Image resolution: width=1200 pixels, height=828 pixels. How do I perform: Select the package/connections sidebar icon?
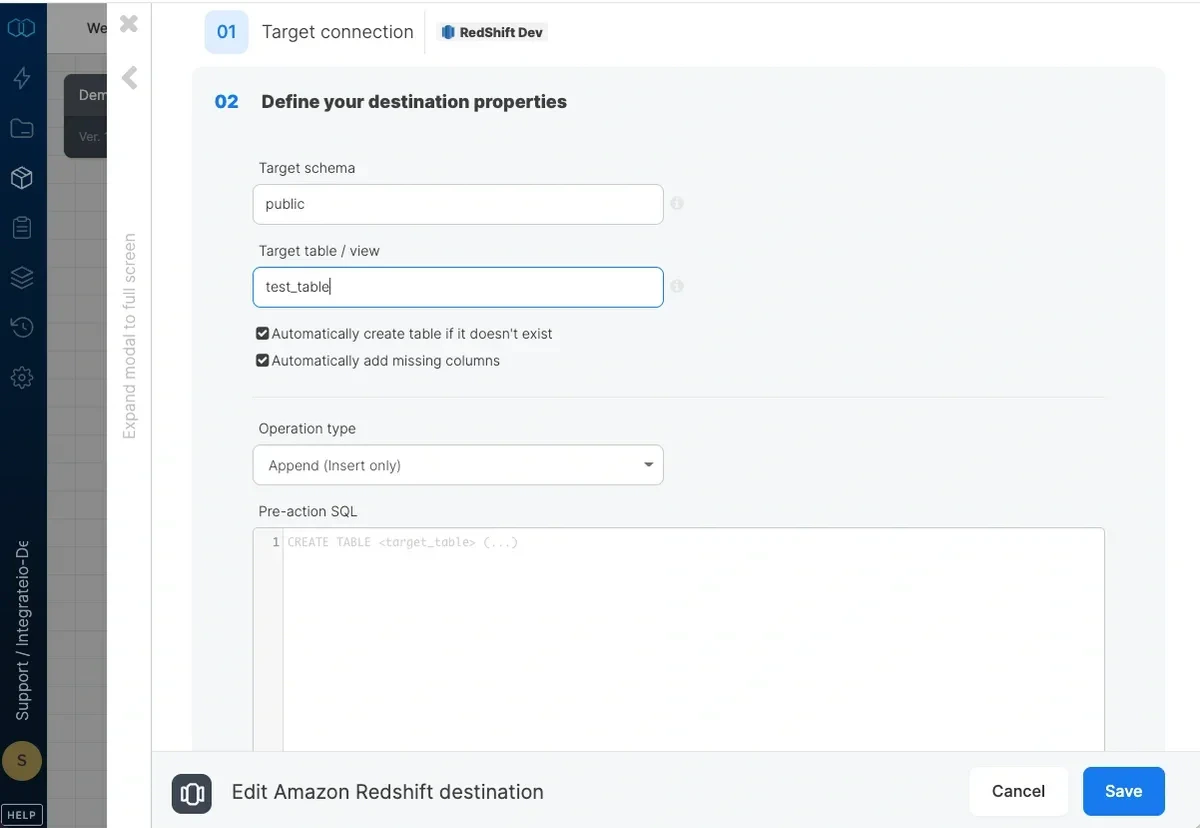click(x=22, y=177)
